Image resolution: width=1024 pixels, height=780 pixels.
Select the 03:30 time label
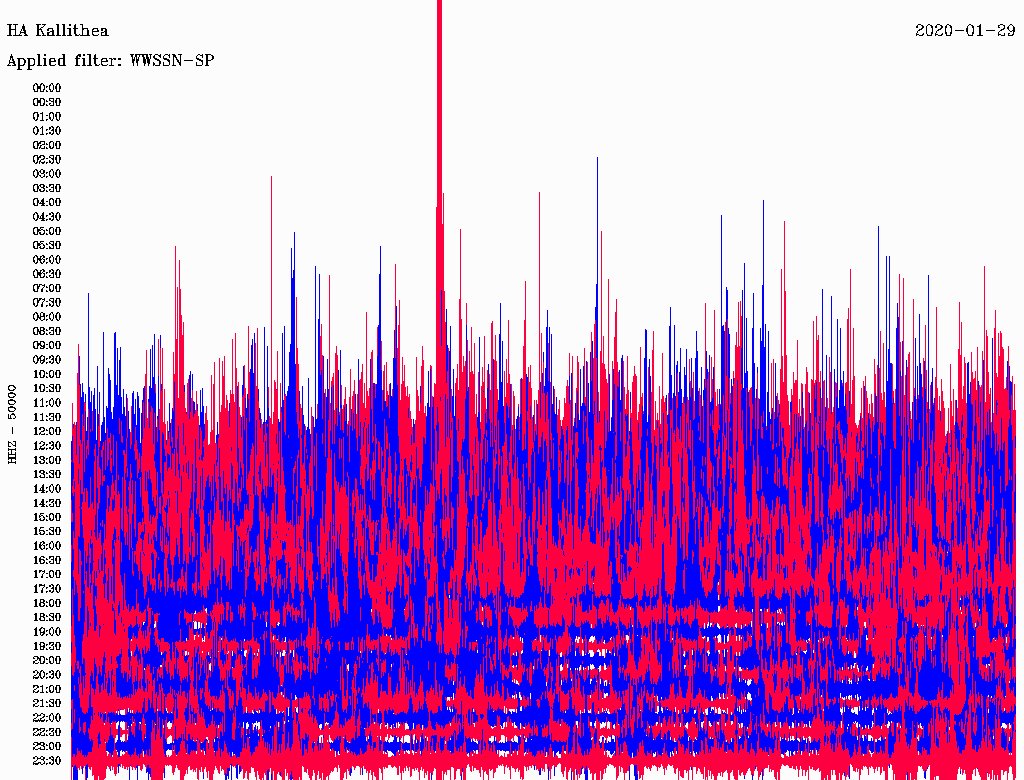click(x=47, y=188)
